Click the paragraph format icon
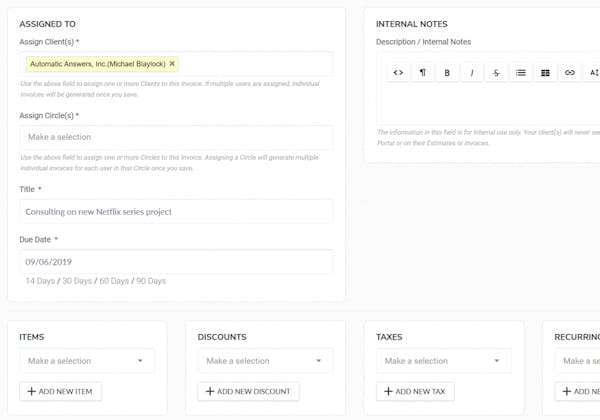This screenshot has height=420, width=600. pos(422,73)
